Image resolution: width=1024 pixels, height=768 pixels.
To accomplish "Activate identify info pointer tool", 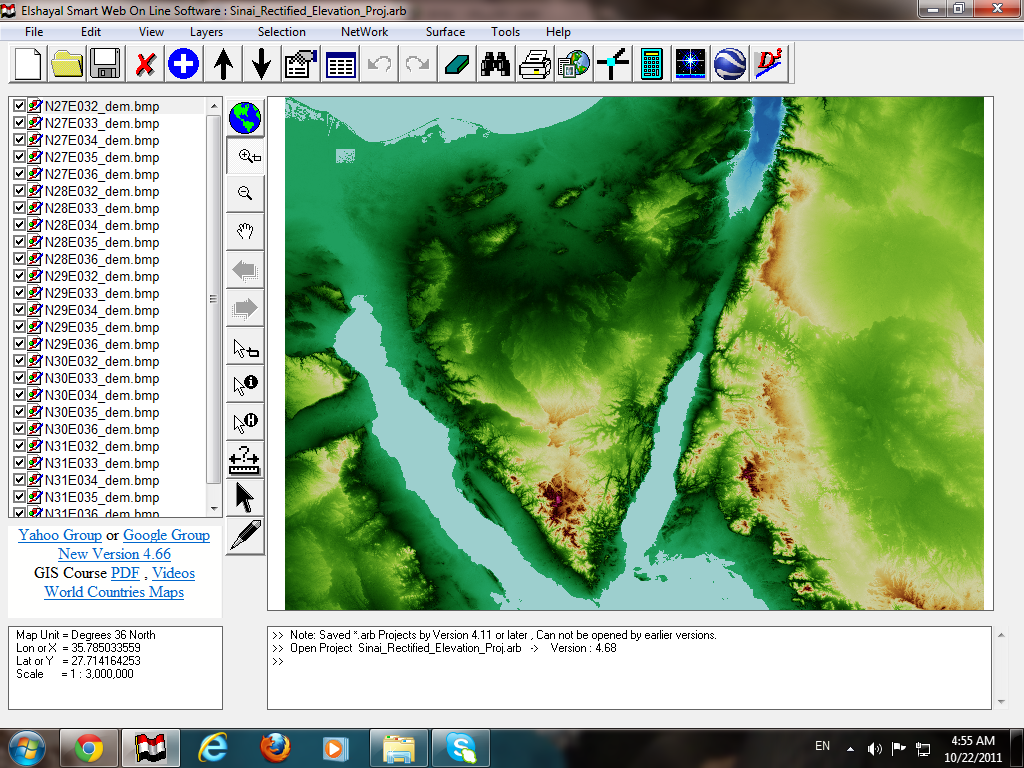I will click(246, 384).
